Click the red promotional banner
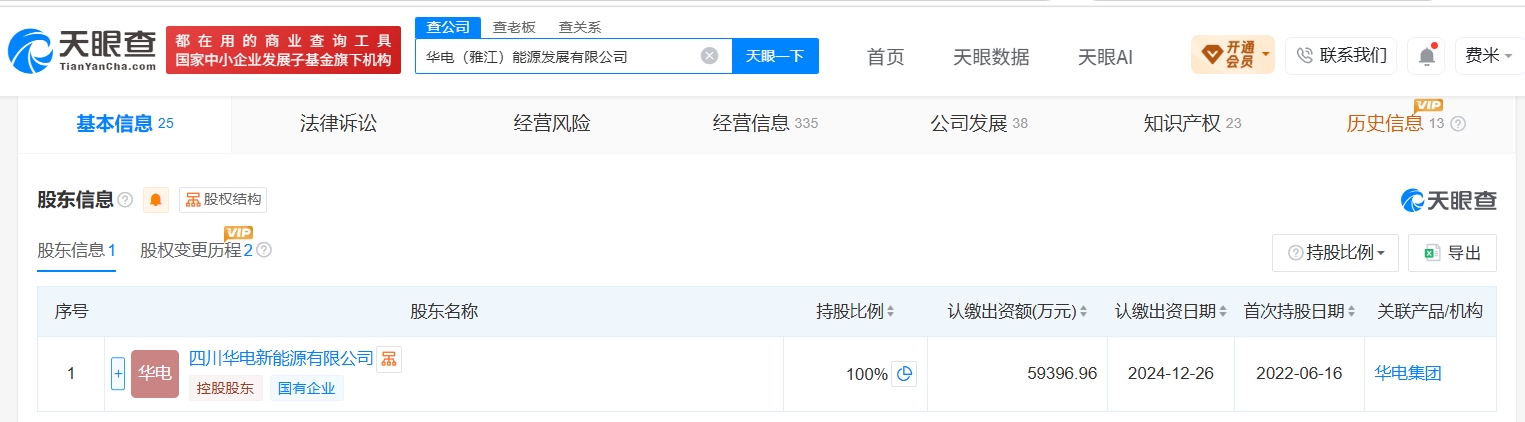This screenshot has height=422, width=1525. [x=283, y=50]
